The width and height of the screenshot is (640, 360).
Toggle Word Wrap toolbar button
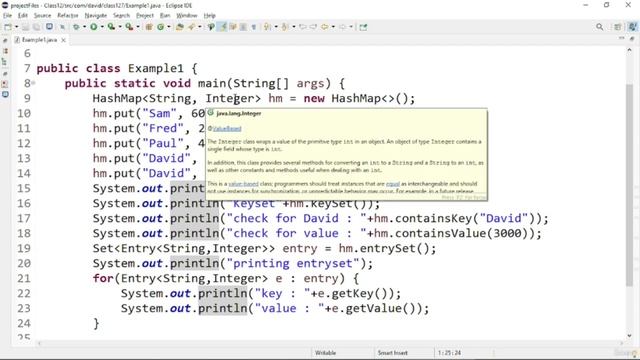click(x=233, y=27)
